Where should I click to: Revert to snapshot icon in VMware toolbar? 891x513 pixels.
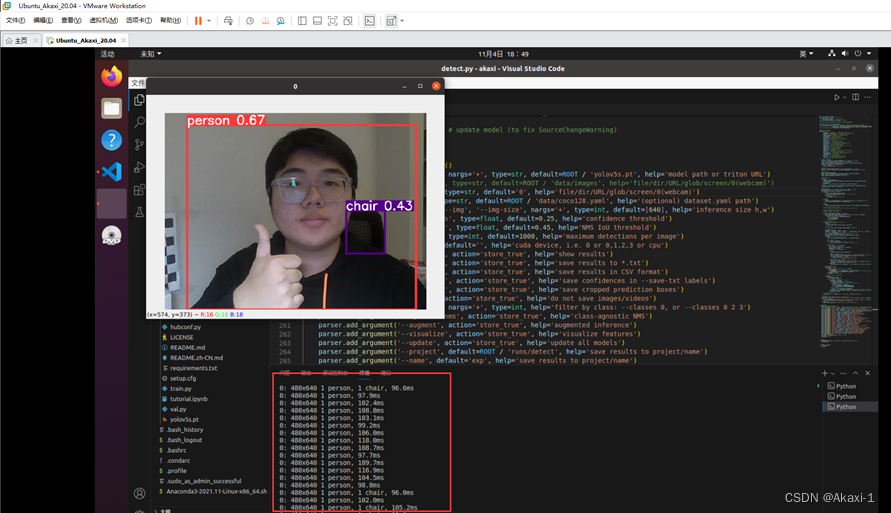coord(265,21)
